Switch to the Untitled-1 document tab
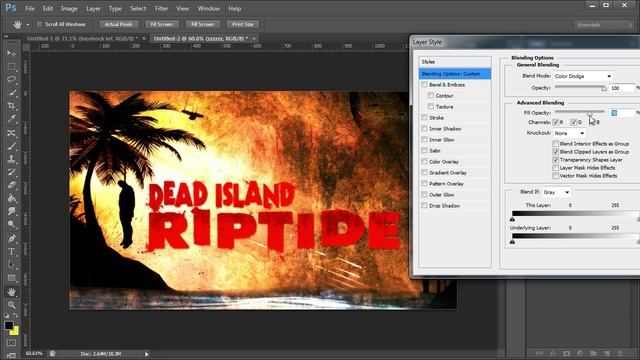Image resolution: width=640 pixels, height=360 pixels. coord(82,38)
